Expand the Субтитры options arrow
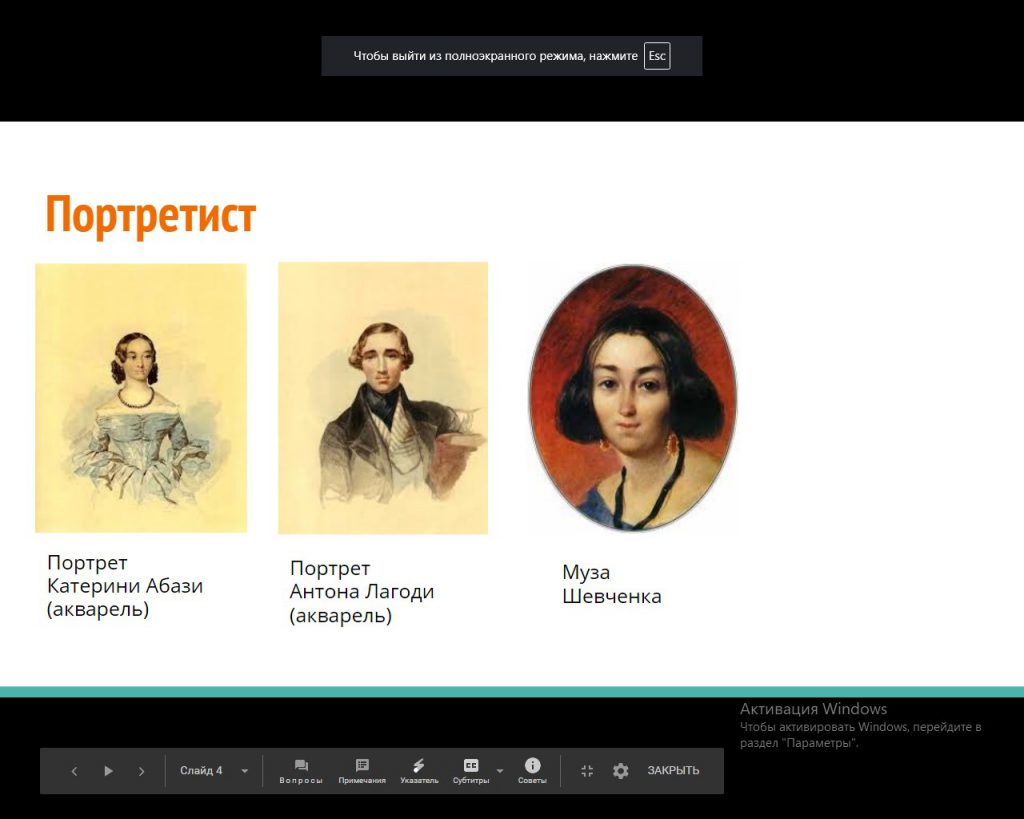The width and height of the screenshot is (1024, 819). pyautogui.click(x=500, y=771)
